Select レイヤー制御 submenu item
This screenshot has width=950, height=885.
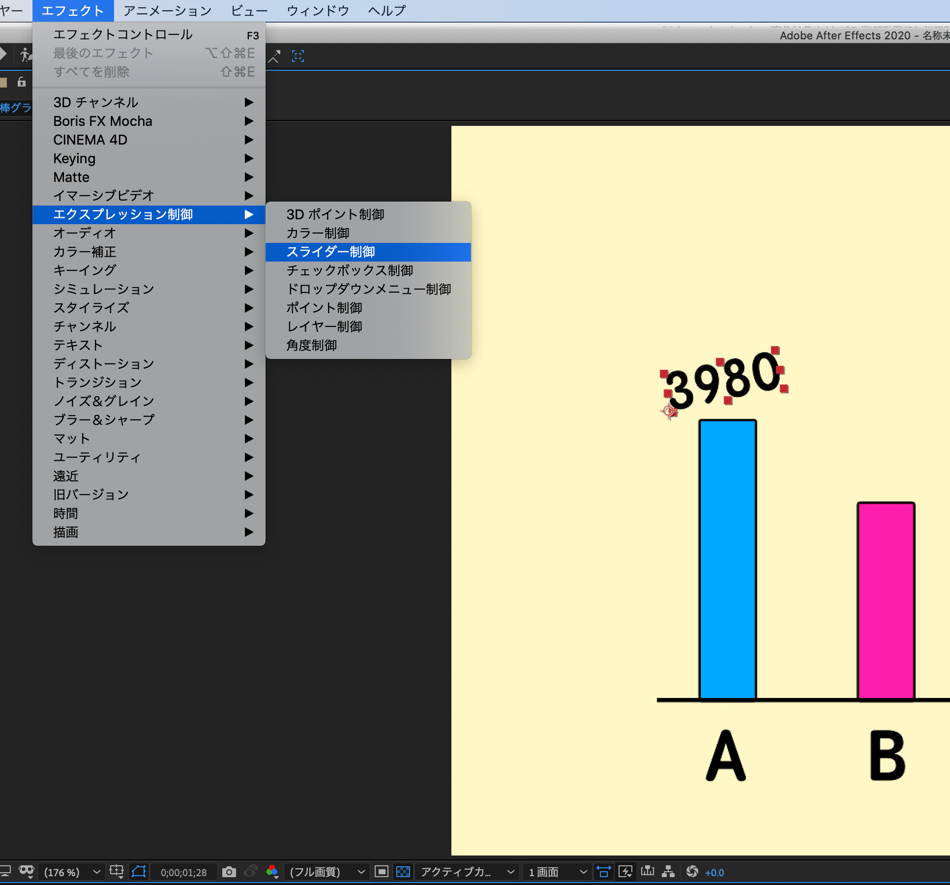click(368, 327)
